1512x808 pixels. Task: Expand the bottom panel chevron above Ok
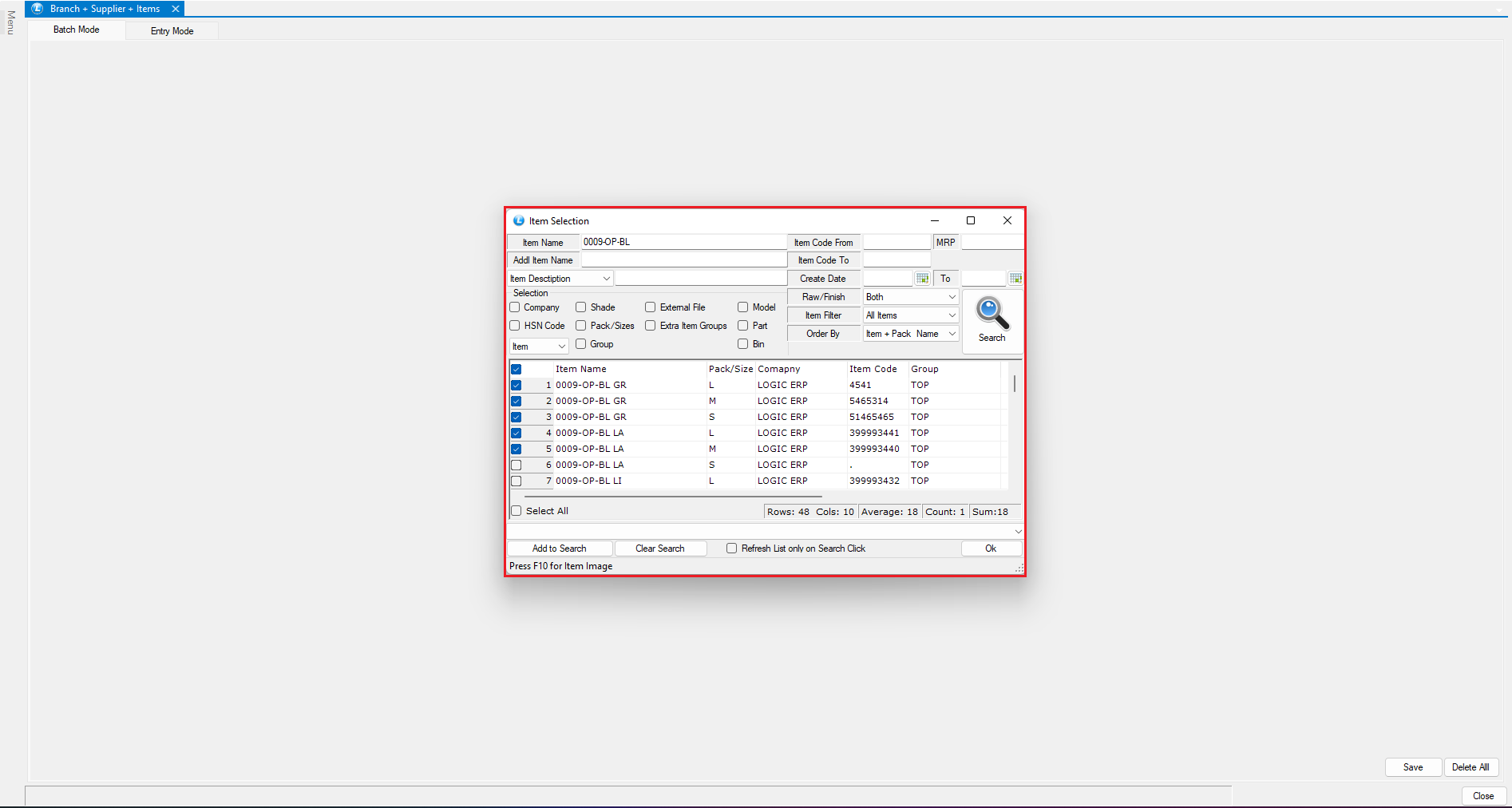point(1018,532)
